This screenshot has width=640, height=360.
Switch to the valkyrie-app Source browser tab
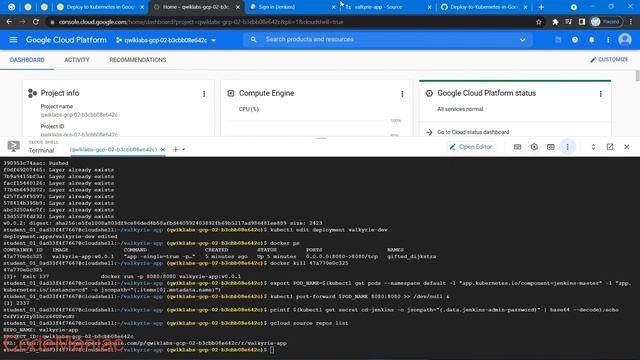[x=387, y=7]
